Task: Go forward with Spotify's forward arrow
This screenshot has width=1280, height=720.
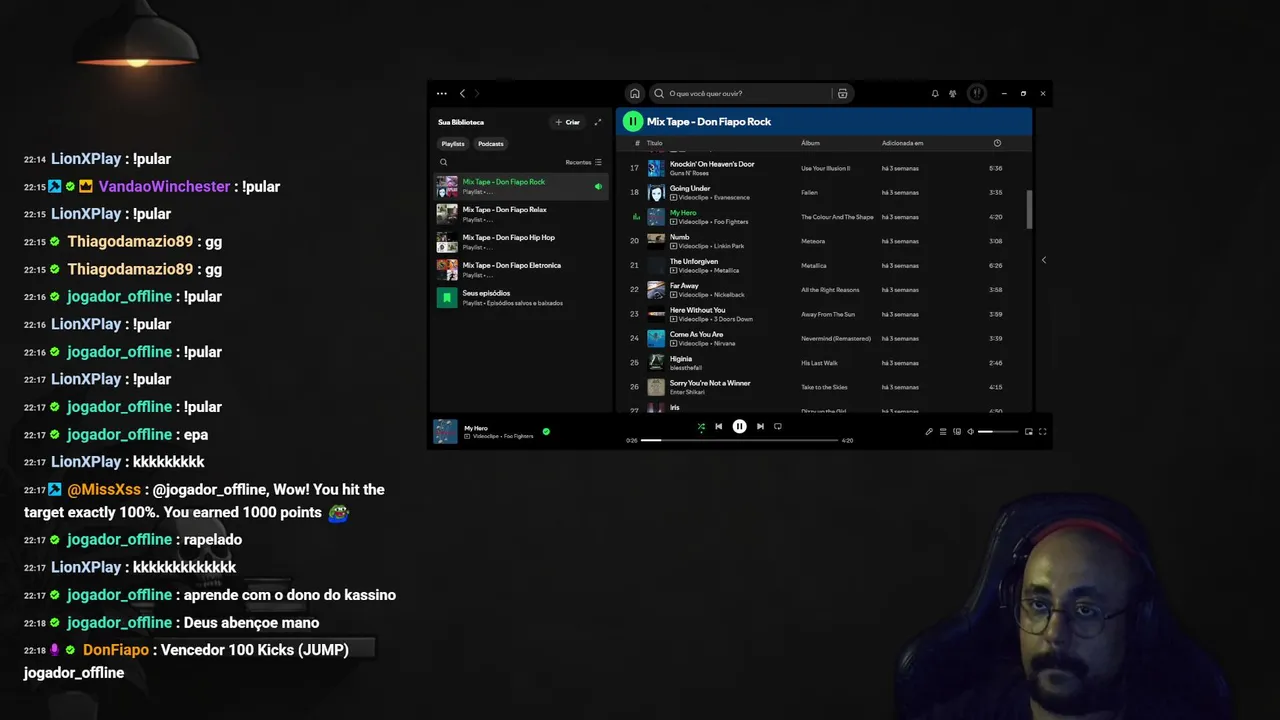Action: pos(476,93)
